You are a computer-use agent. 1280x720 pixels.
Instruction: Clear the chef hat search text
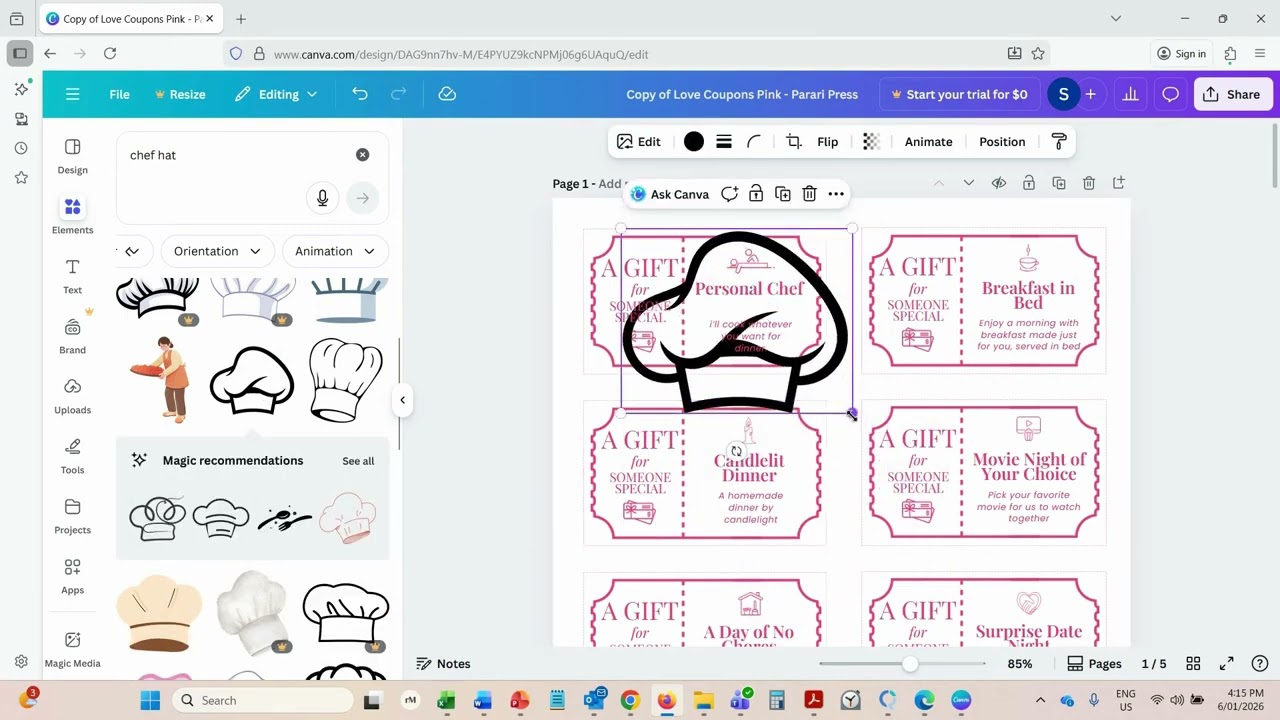[x=362, y=155]
